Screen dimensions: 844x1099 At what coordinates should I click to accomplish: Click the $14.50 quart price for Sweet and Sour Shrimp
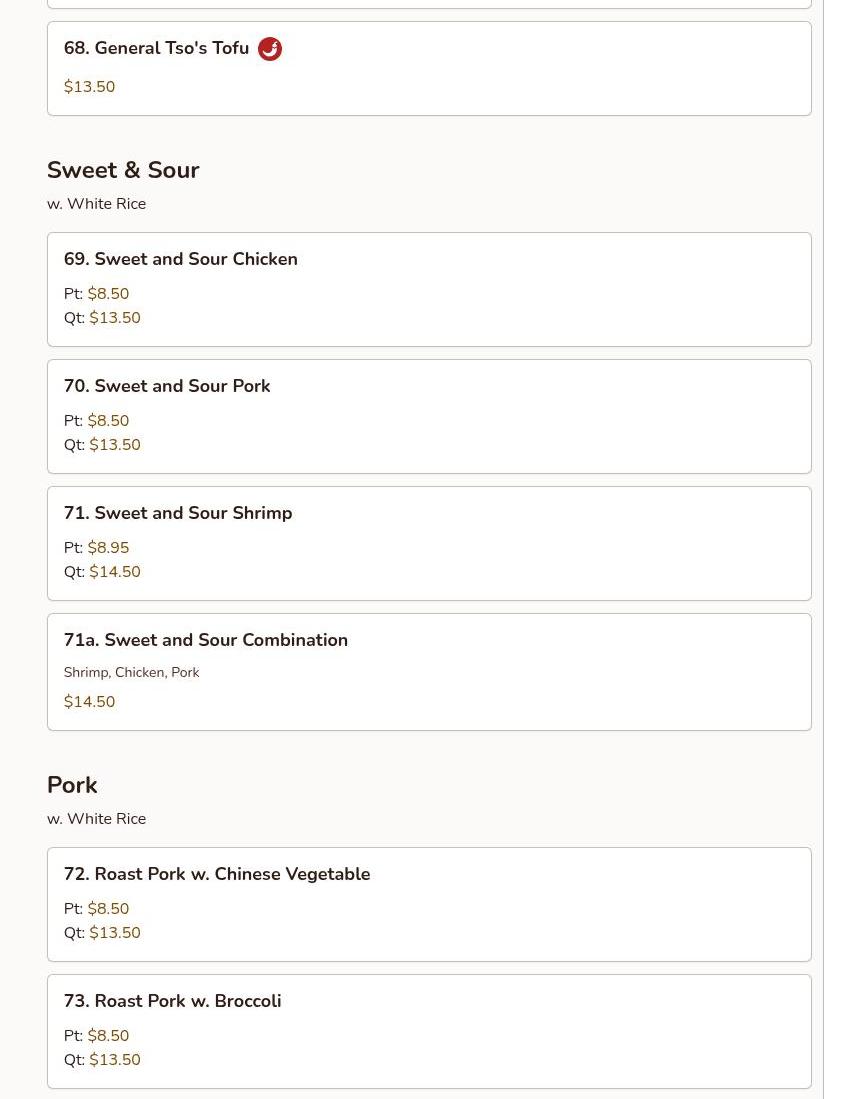tap(115, 572)
